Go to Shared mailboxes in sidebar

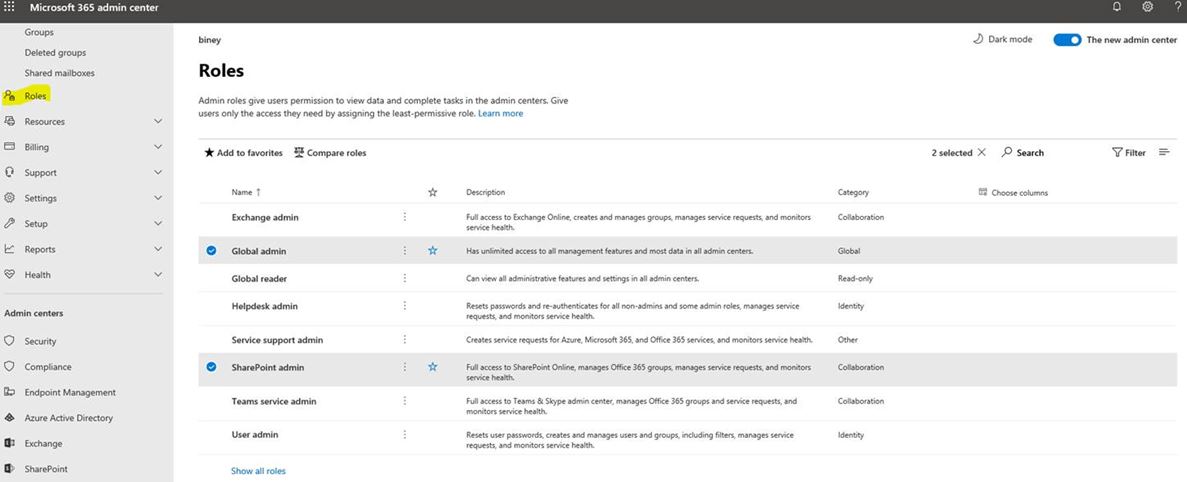(x=60, y=73)
